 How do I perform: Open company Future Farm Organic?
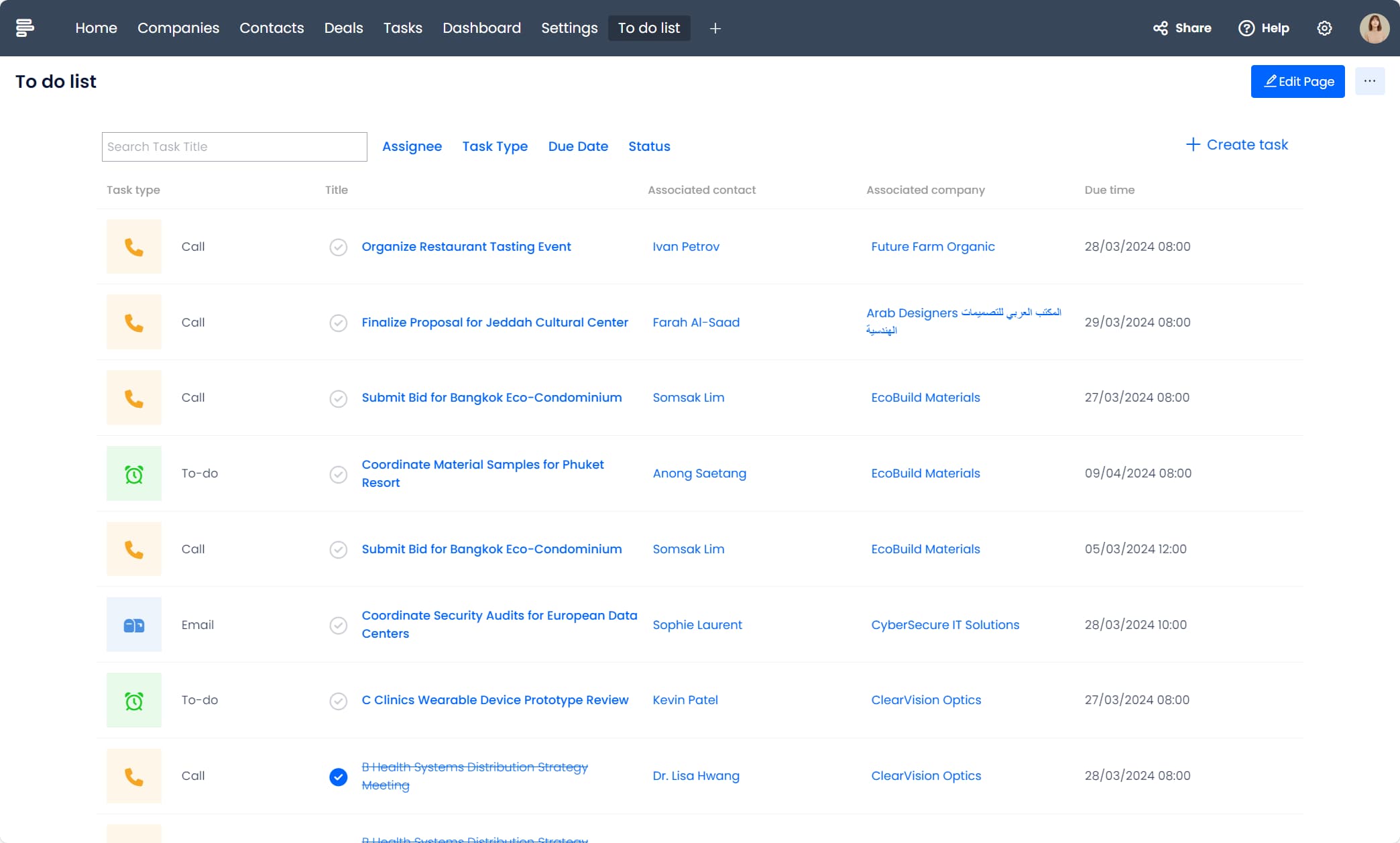933,247
